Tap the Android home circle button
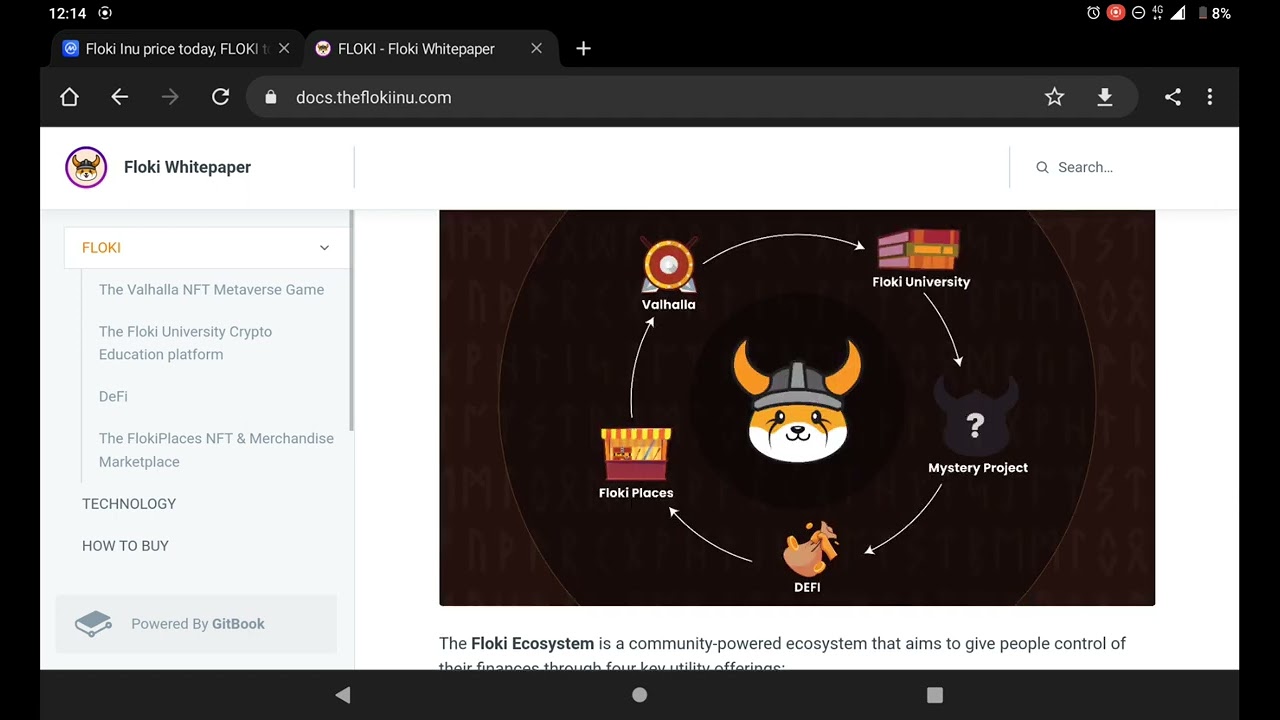Screen dimensions: 1280x720 (x=640, y=695)
